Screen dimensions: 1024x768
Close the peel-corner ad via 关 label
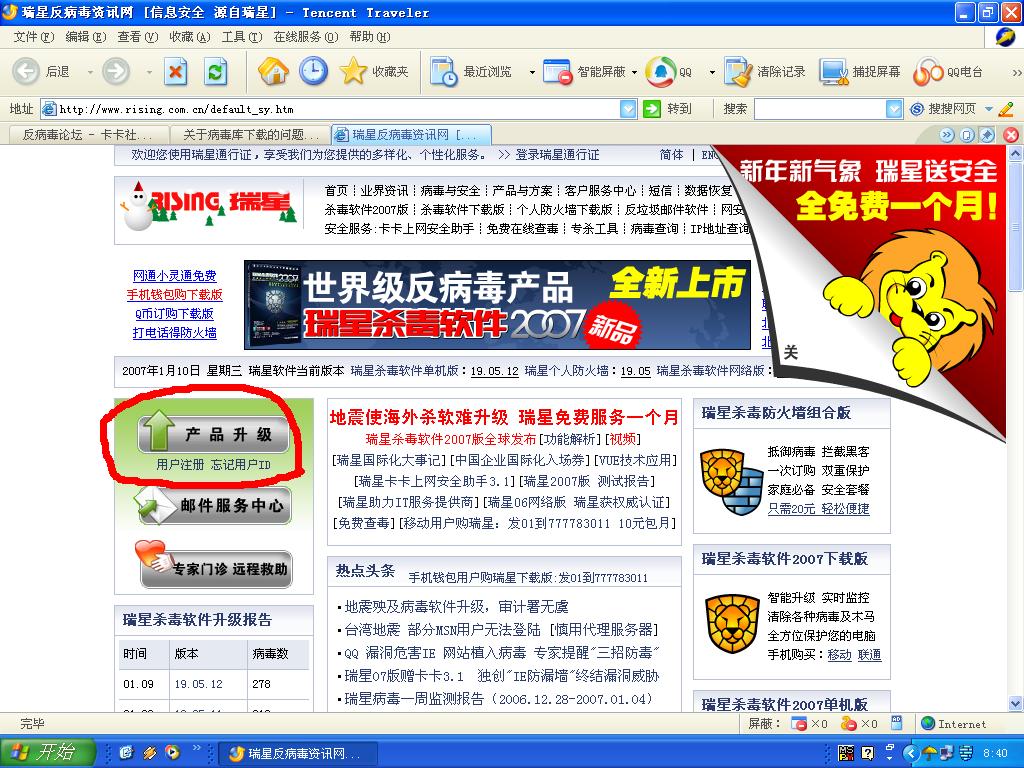791,353
